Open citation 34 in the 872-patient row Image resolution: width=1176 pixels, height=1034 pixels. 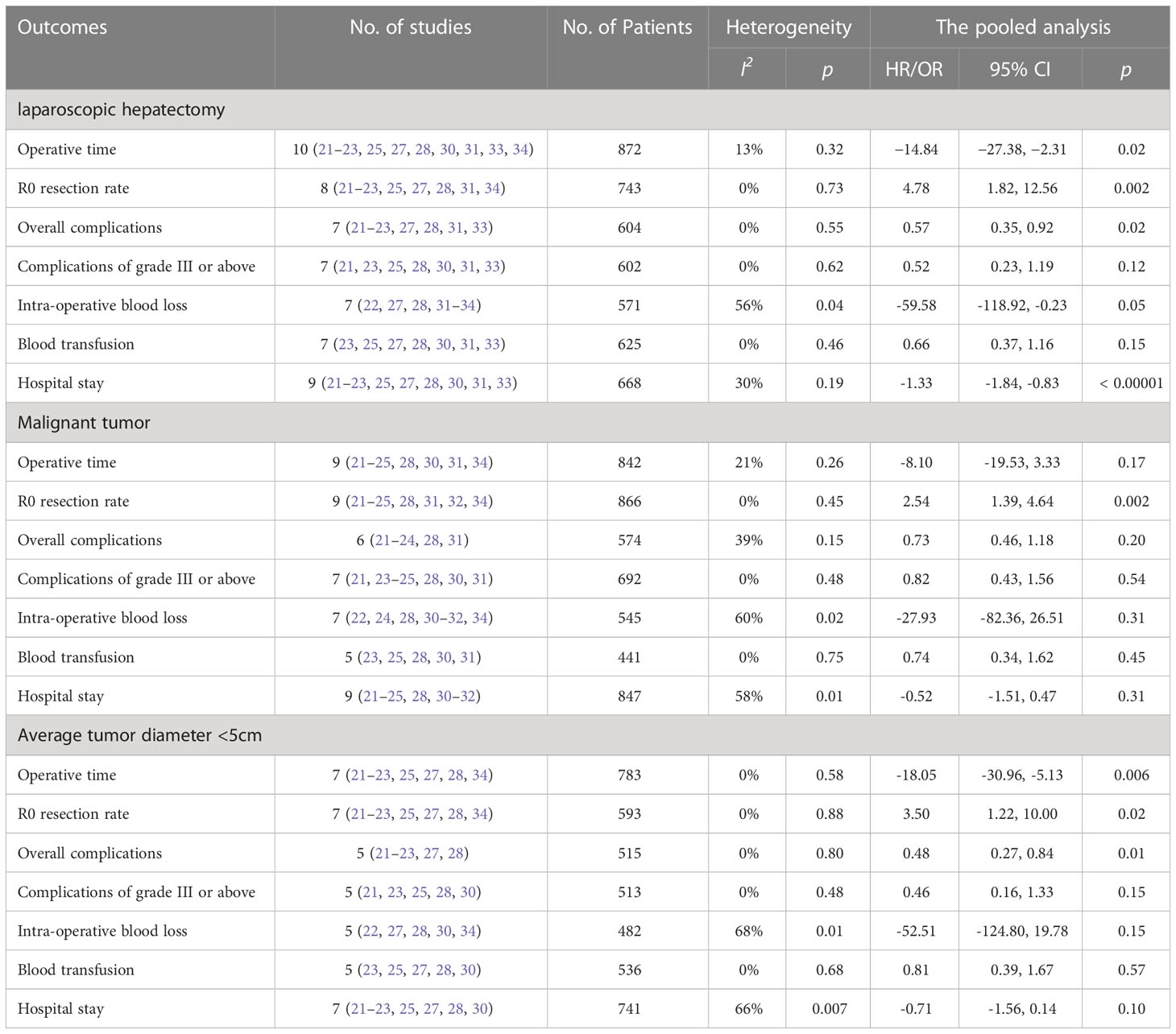point(520,149)
